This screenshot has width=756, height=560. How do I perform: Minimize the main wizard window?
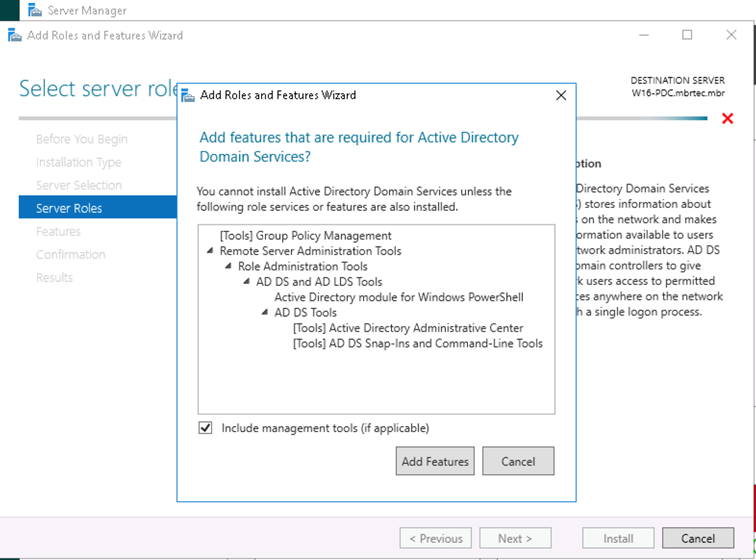tap(644, 35)
